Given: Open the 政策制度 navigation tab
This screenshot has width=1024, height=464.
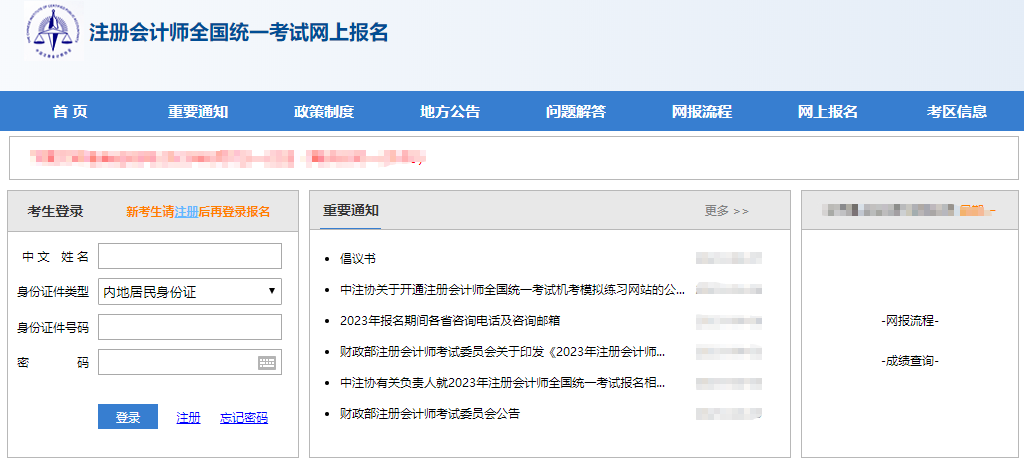Looking at the screenshot, I should (324, 112).
